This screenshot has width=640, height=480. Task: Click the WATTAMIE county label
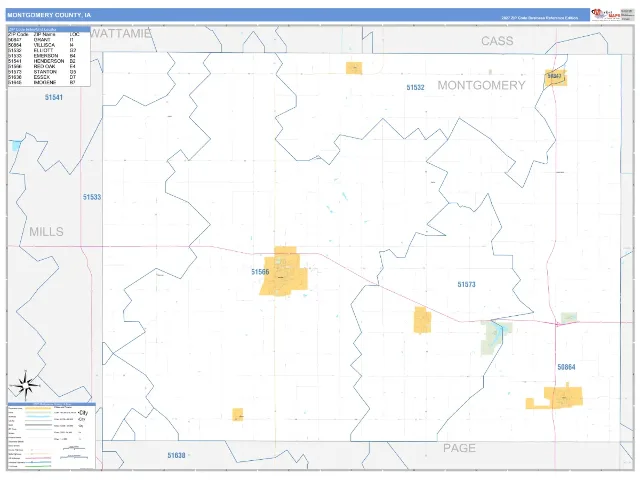point(120,33)
